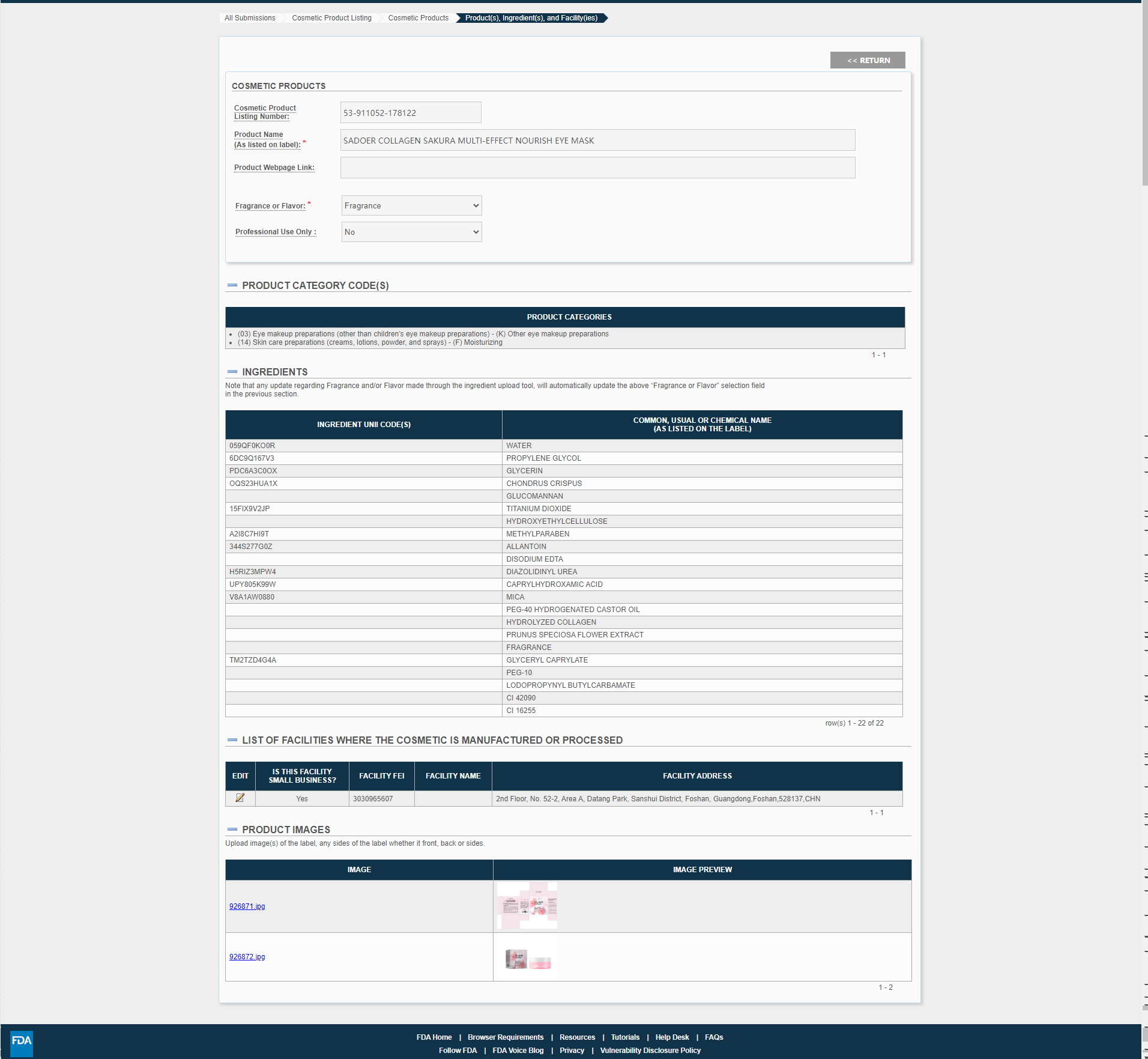
Task: Click the FDA logo in footer
Action: [x=22, y=1041]
